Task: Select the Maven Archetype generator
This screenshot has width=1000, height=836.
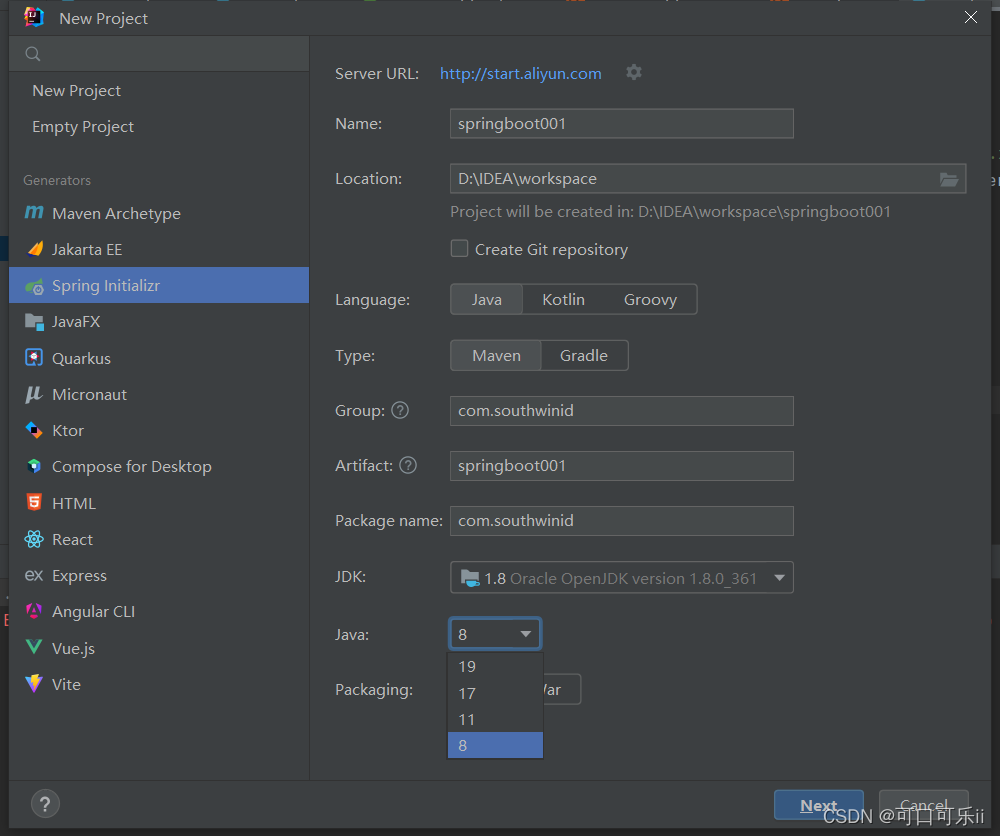Action: [115, 213]
